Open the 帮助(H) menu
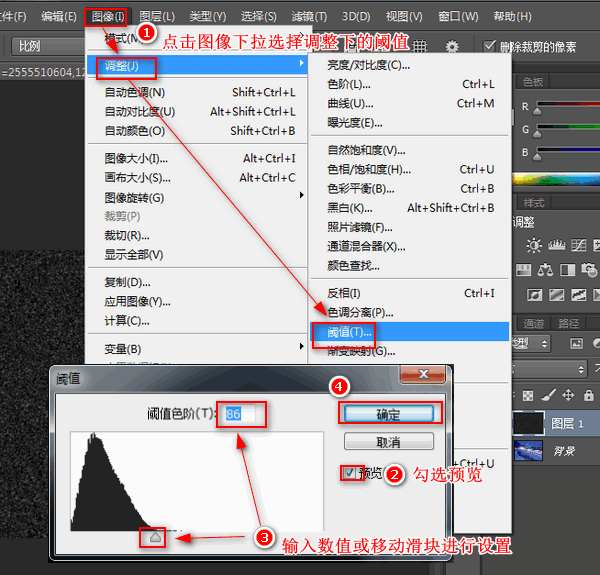The image size is (600, 575). tap(512, 16)
